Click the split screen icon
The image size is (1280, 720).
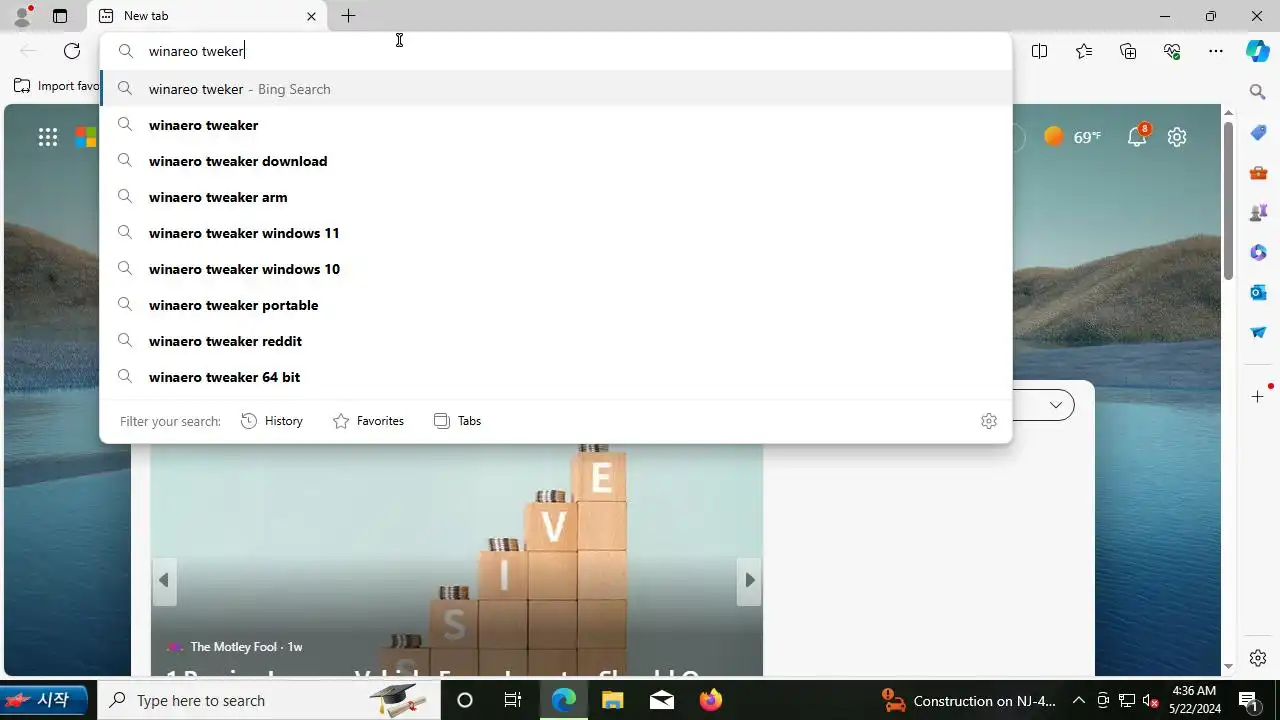coord(1040,51)
